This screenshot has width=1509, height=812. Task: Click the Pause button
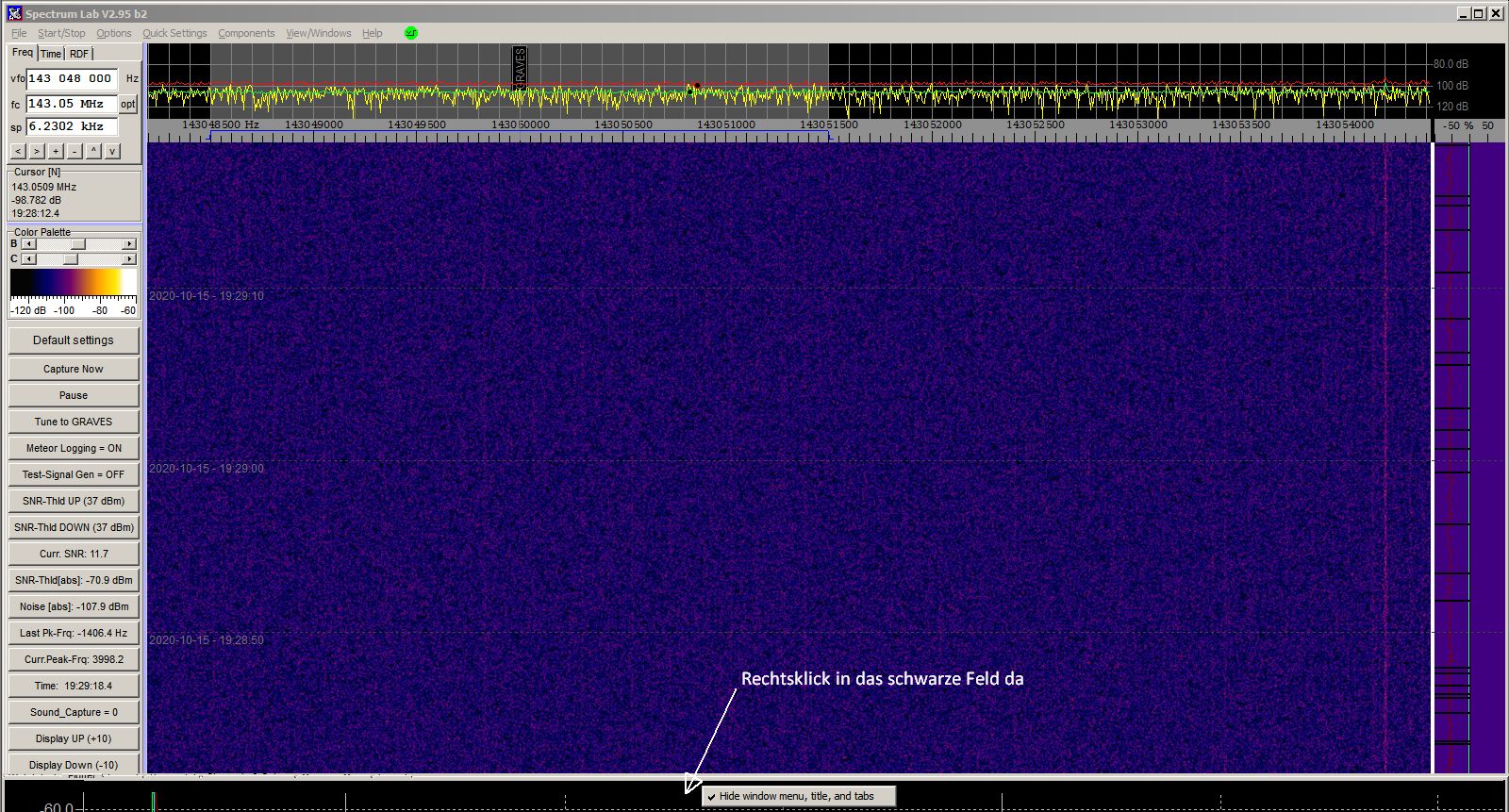point(74,395)
